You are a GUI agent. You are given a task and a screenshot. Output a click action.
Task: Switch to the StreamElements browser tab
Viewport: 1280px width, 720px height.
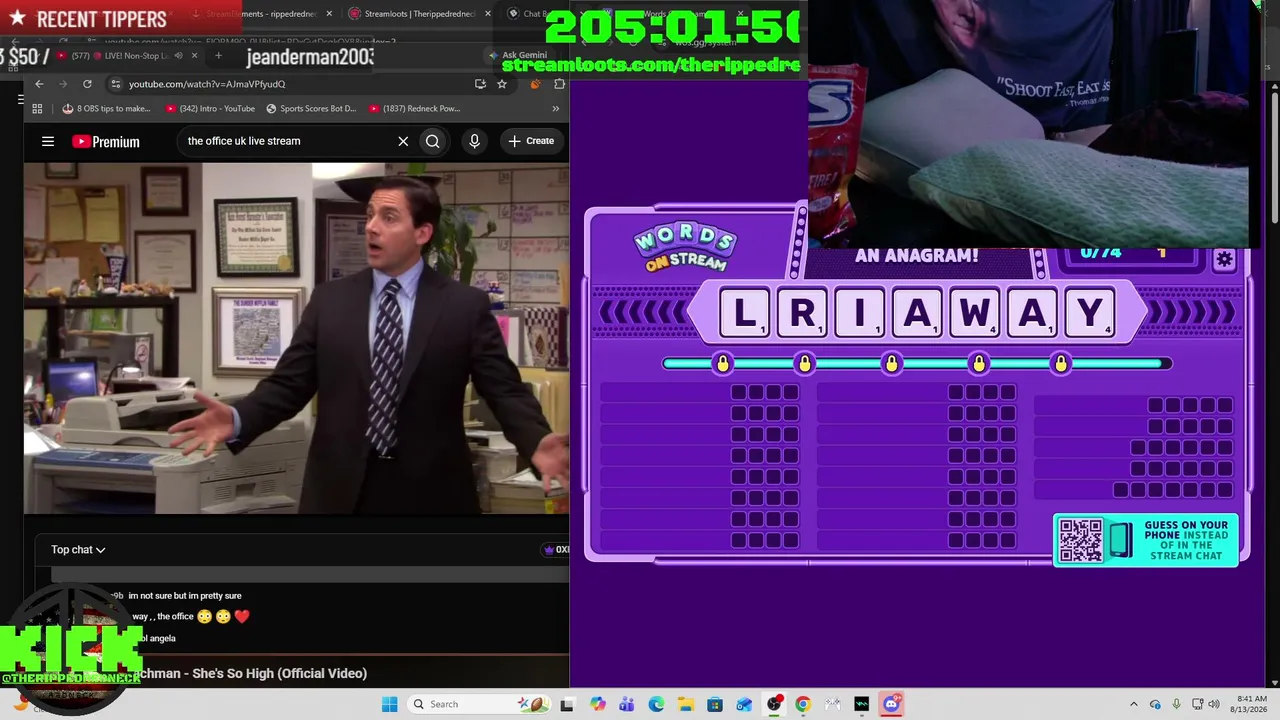click(x=262, y=14)
